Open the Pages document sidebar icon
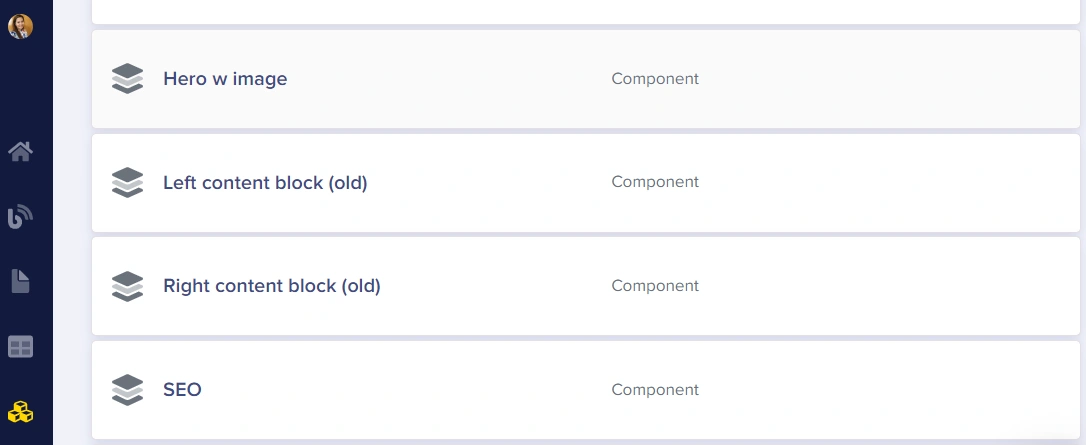Viewport: 1086px width, 445px height. (20, 281)
